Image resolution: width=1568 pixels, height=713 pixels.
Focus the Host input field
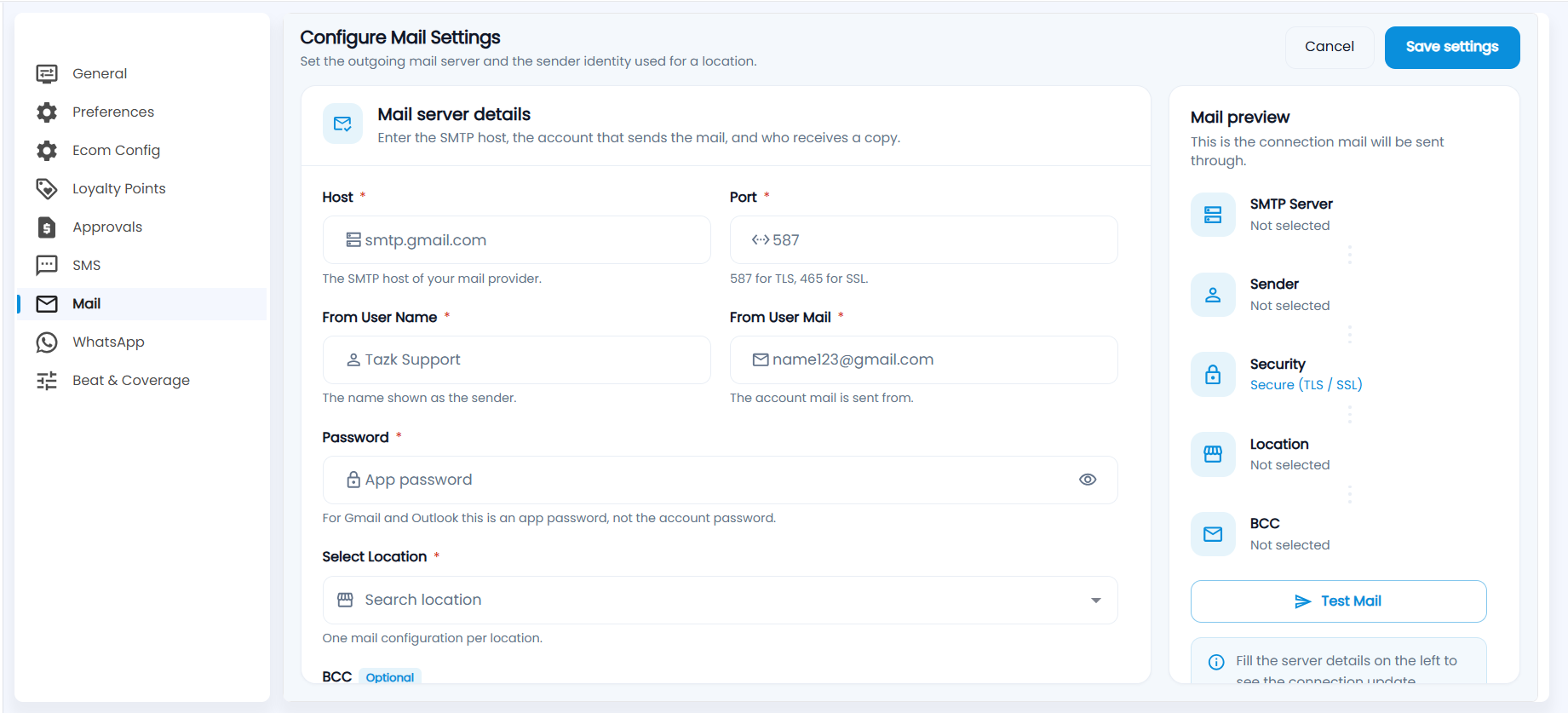(x=516, y=240)
